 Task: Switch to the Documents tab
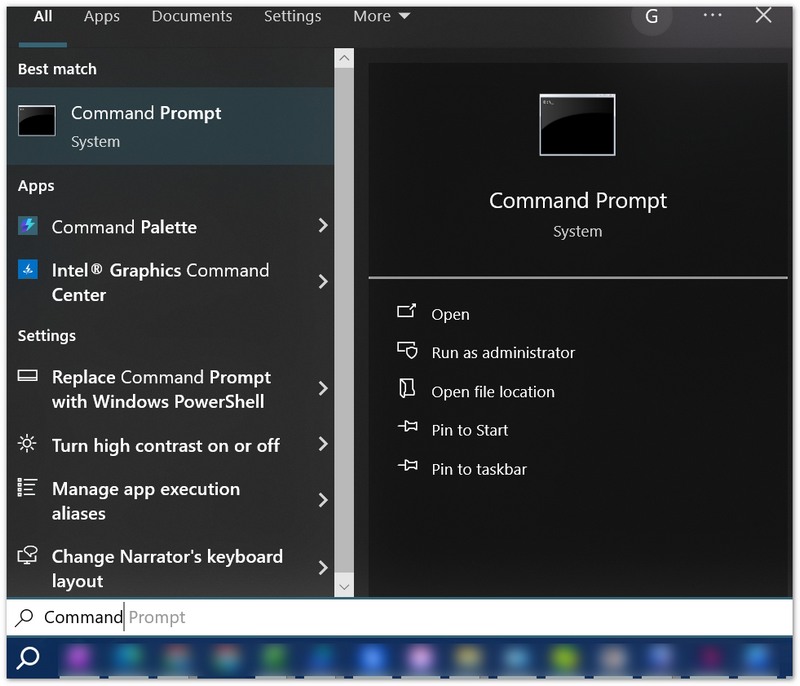[x=192, y=16]
